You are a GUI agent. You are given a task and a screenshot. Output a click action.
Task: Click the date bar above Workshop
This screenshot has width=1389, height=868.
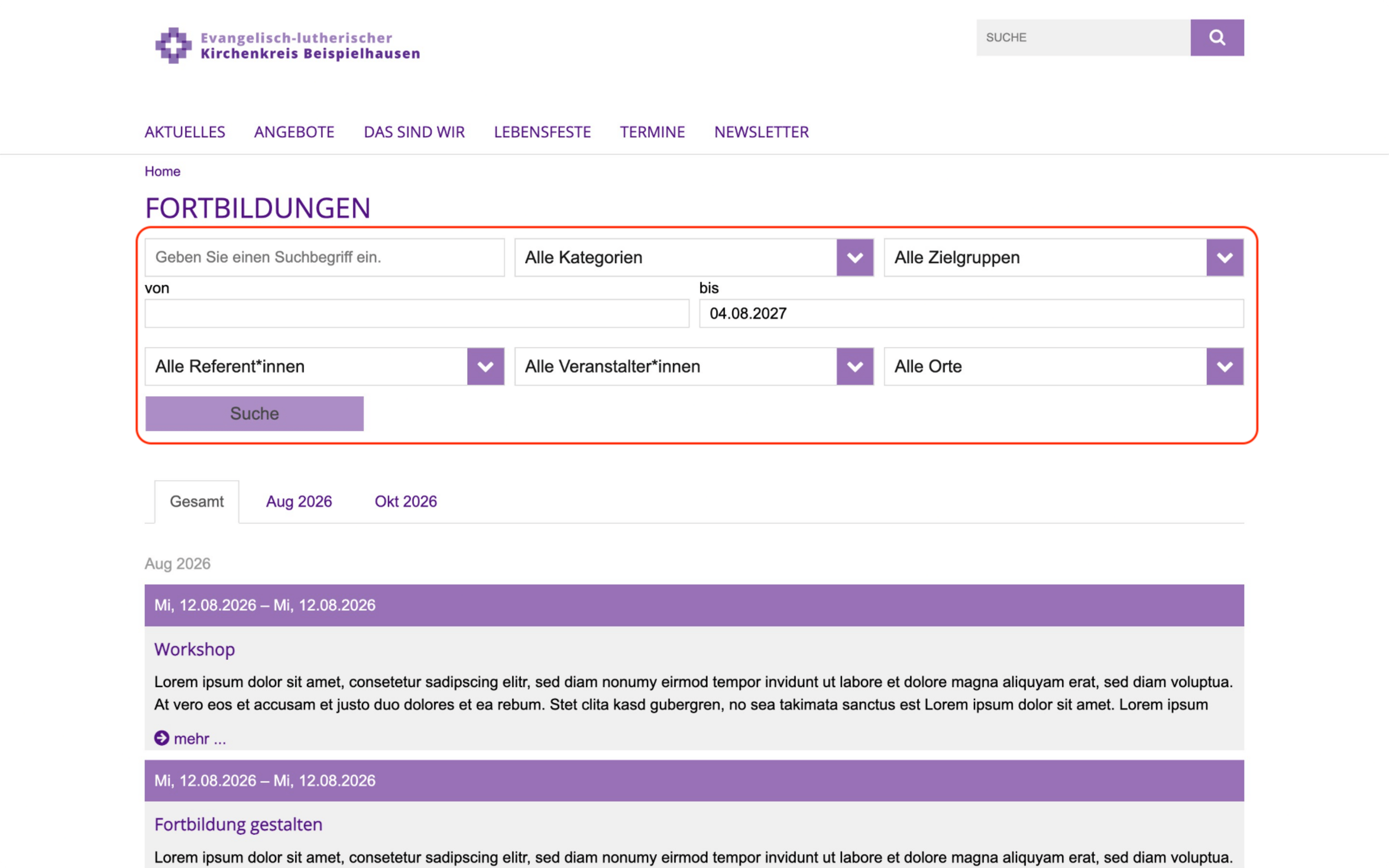pyautogui.click(x=694, y=605)
